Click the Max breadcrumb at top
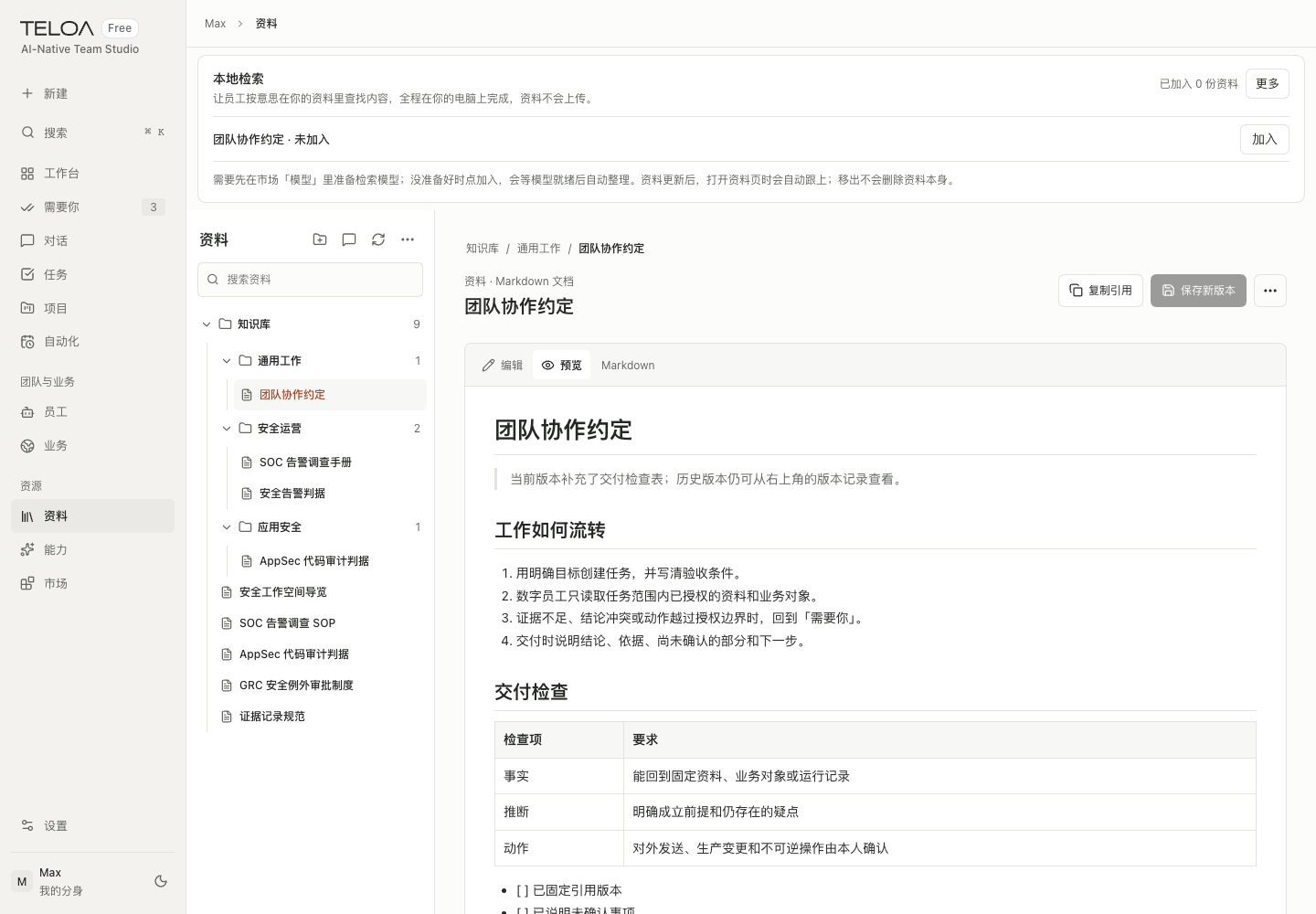Image resolution: width=1316 pixels, height=914 pixels. pos(216,24)
